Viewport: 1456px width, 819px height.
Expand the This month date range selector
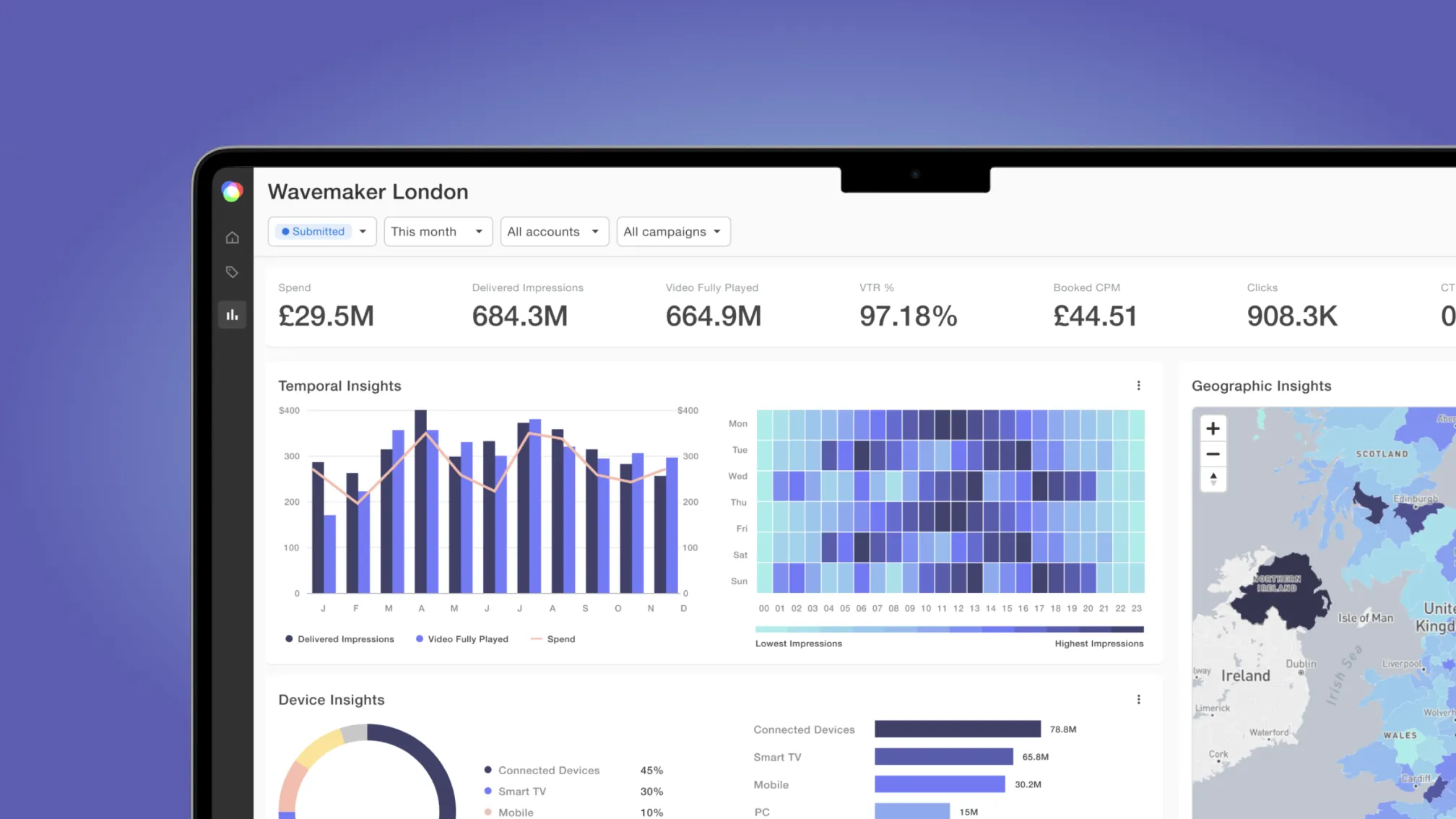click(438, 231)
